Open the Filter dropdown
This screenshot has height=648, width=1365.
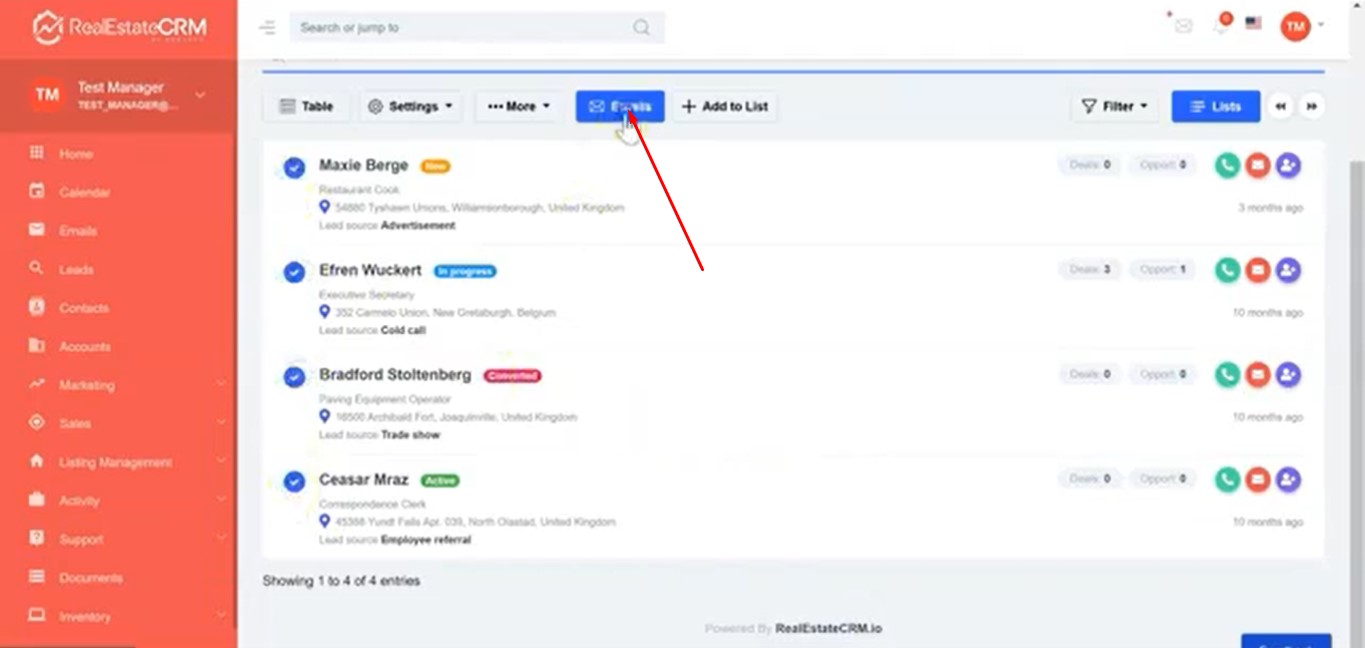[x=1115, y=106]
